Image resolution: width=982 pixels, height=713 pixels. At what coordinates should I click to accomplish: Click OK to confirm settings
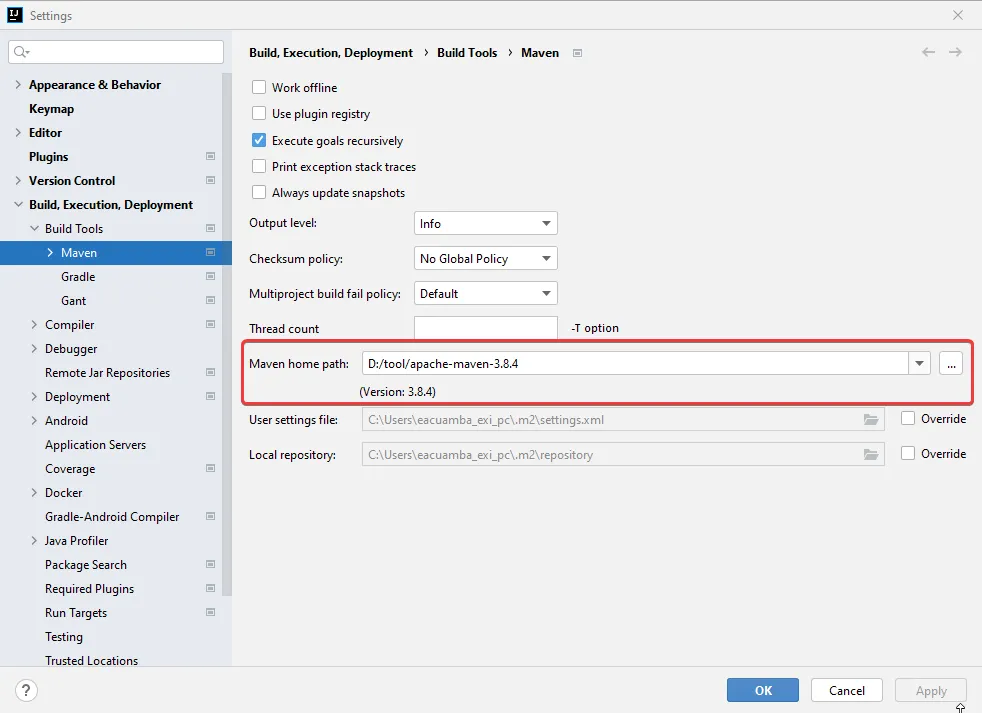point(763,690)
